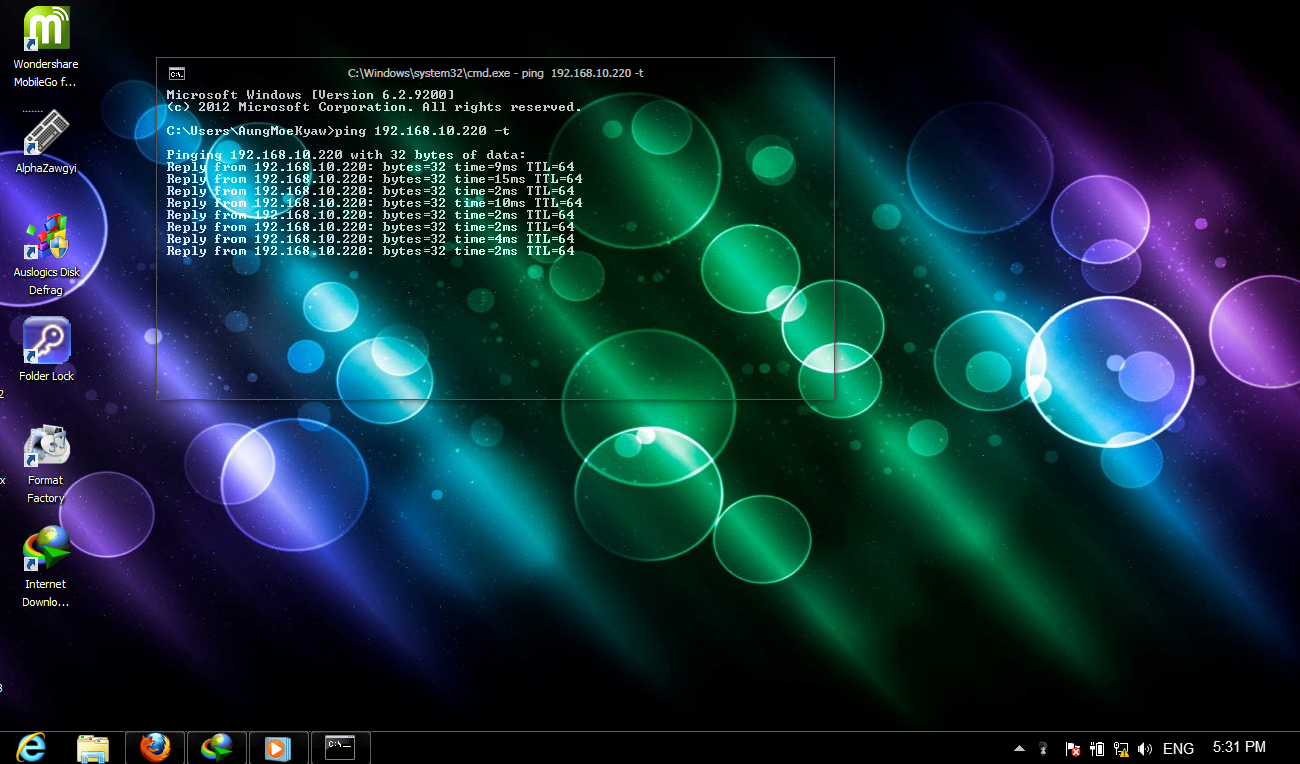Switch to Firefox in the taskbar

155,747
